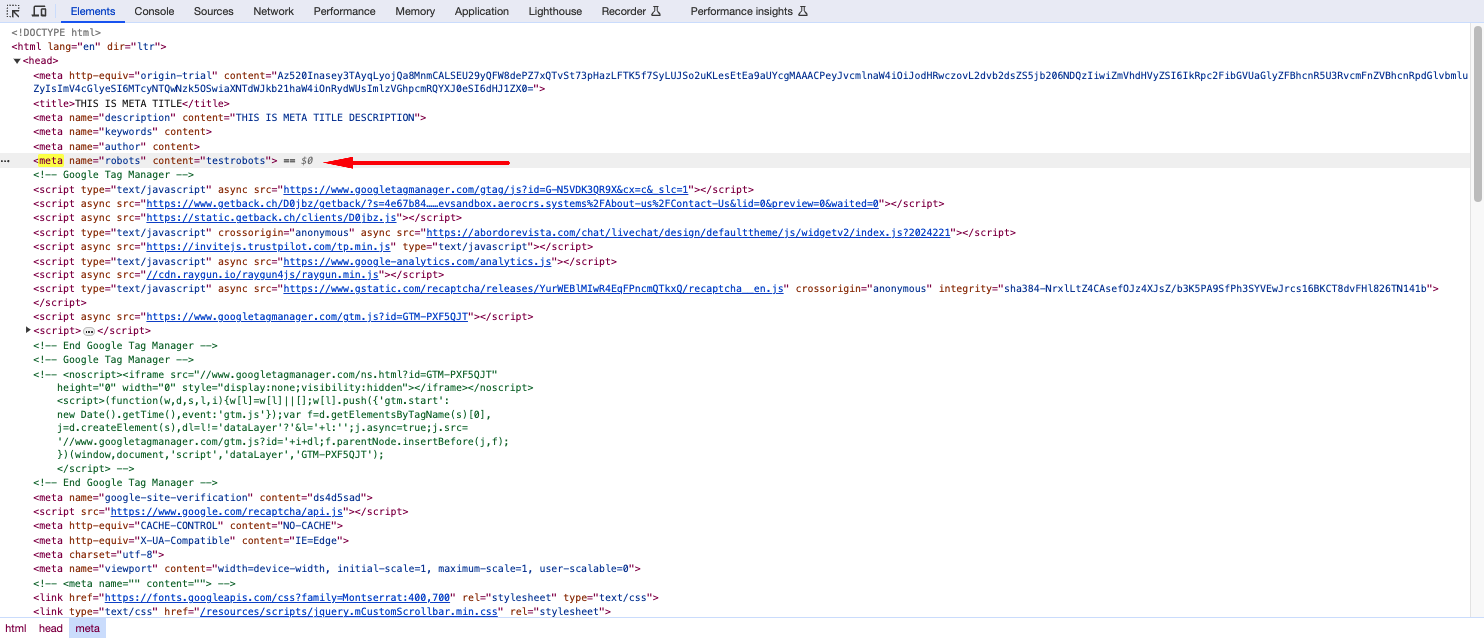Open the Recorder tab
This screenshot has height=638, width=1484.
(632, 11)
